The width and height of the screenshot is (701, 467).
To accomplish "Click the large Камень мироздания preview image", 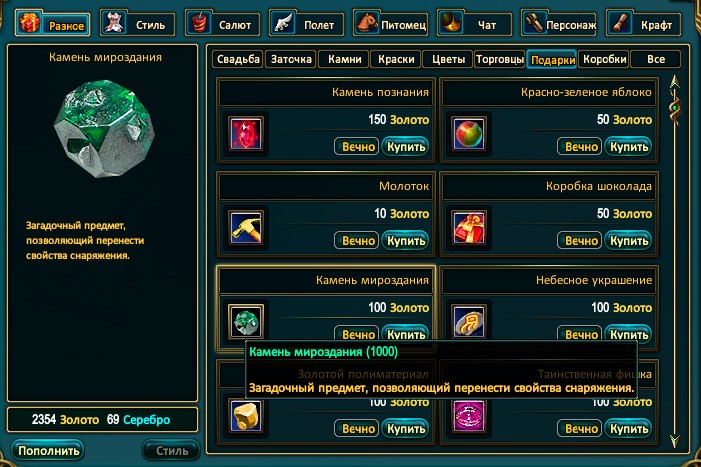I will 105,128.
